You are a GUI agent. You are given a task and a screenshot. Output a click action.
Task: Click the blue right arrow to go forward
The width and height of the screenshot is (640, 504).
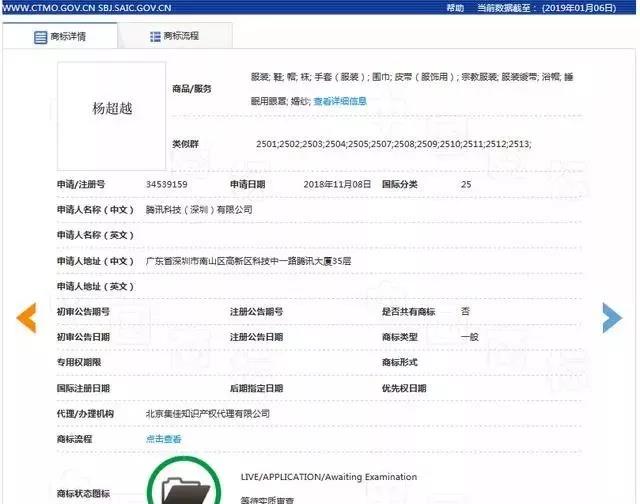tap(612, 317)
